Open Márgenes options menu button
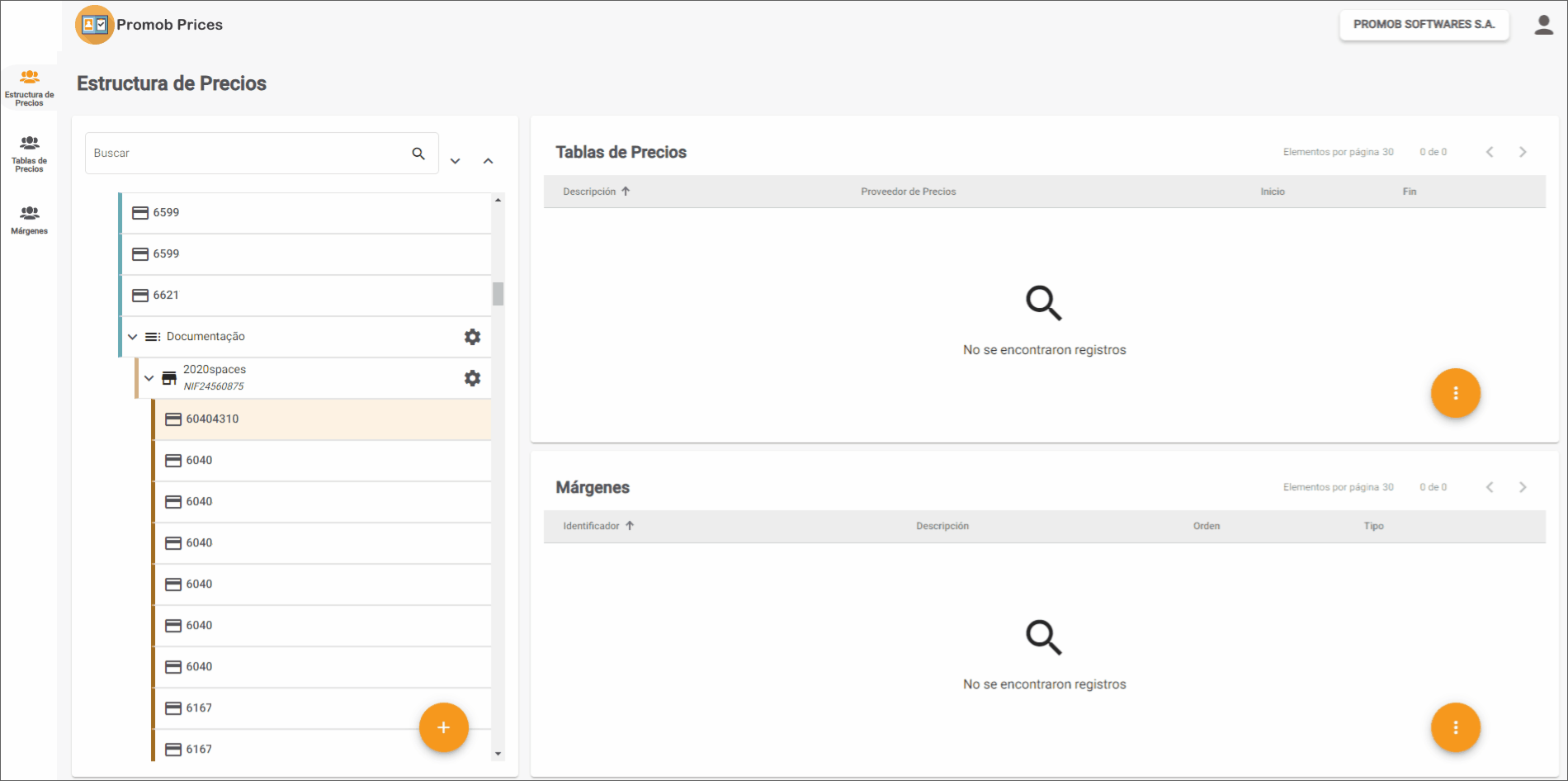Screen dimensions: 1568x781 tap(1456, 727)
